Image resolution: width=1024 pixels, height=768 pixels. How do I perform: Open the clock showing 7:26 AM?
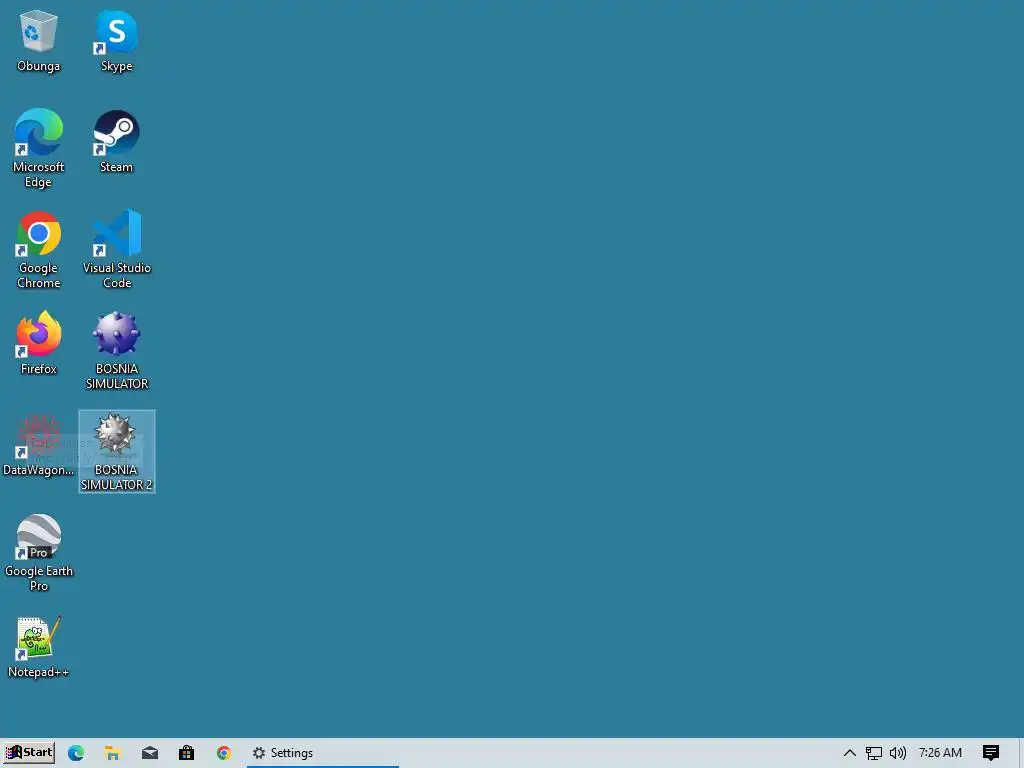(940, 753)
